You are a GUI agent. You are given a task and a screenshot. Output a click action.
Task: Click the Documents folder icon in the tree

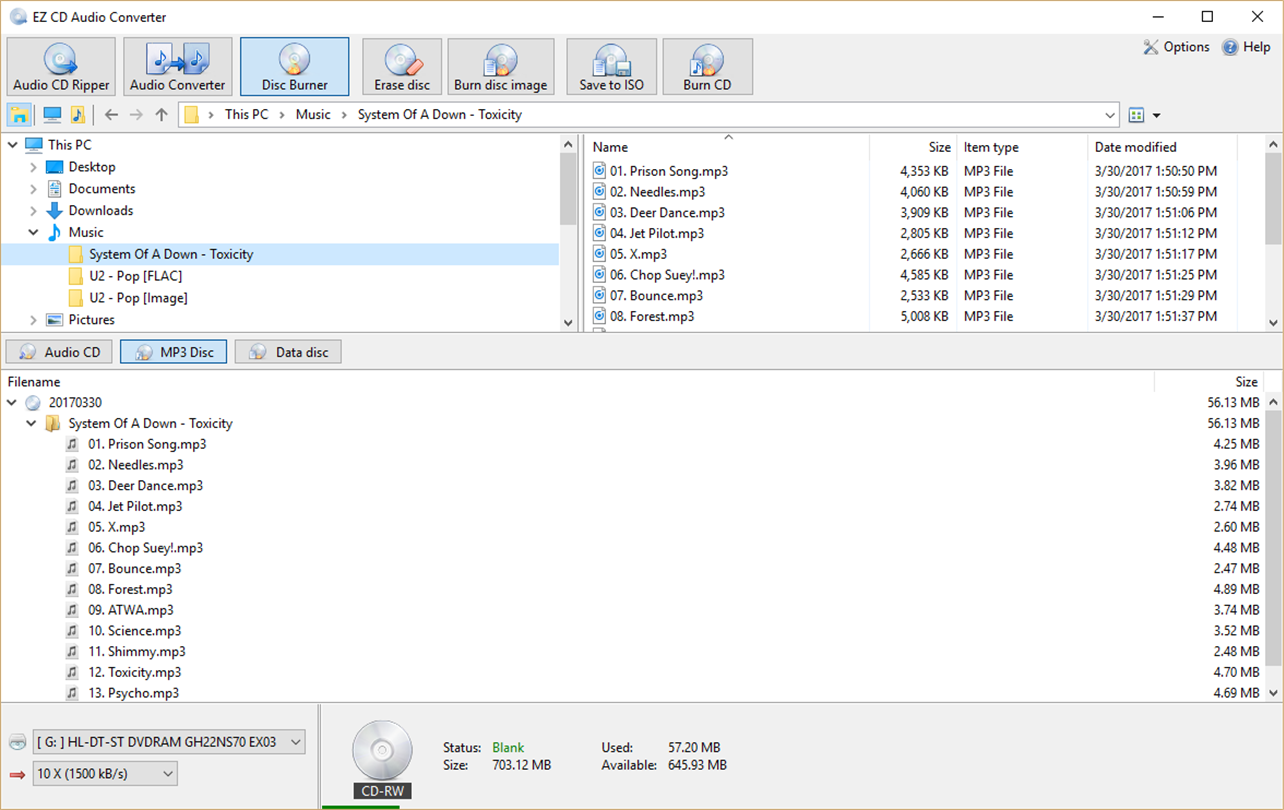54,189
